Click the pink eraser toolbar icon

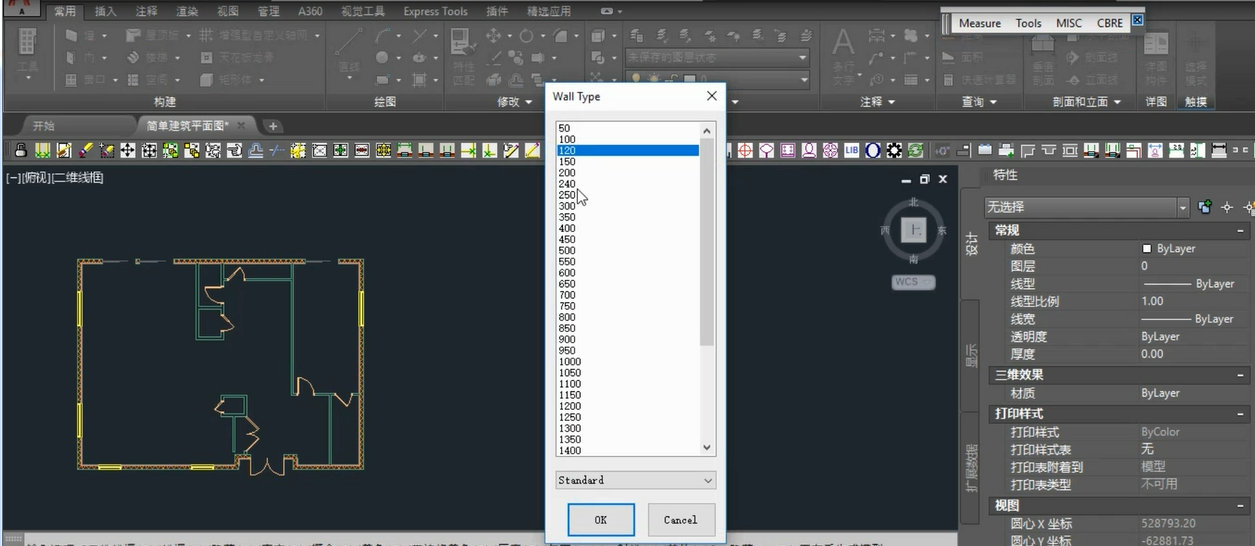pyautogui.click(x=86, y=151)
